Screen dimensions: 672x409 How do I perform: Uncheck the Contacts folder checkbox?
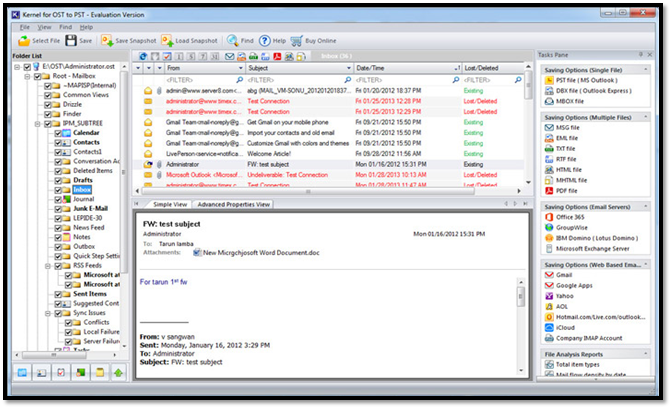[x=58, y=142]
